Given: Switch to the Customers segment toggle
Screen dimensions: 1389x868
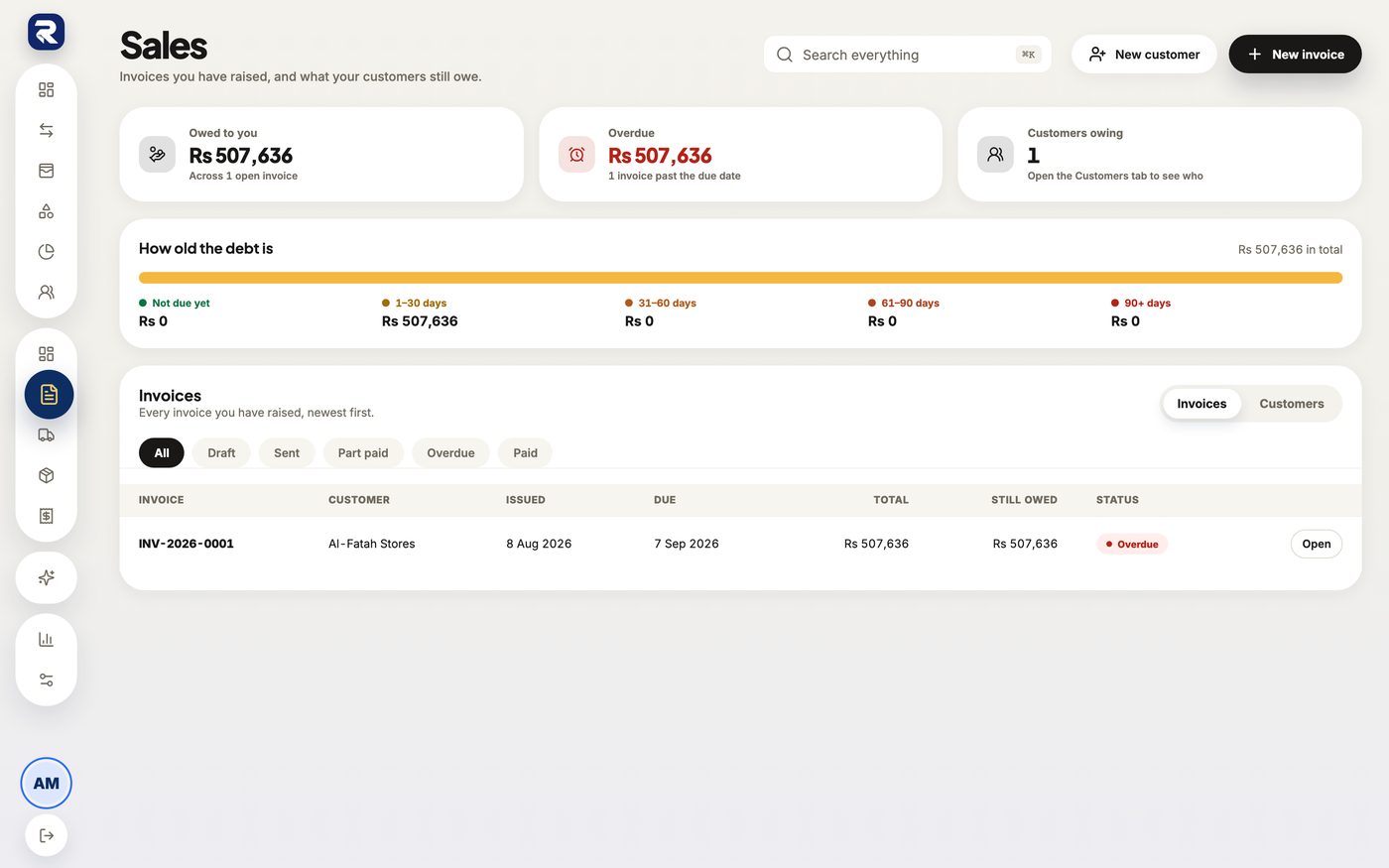Looking at the screenshot, I should pyautogui.click(x=1291, y=404).
